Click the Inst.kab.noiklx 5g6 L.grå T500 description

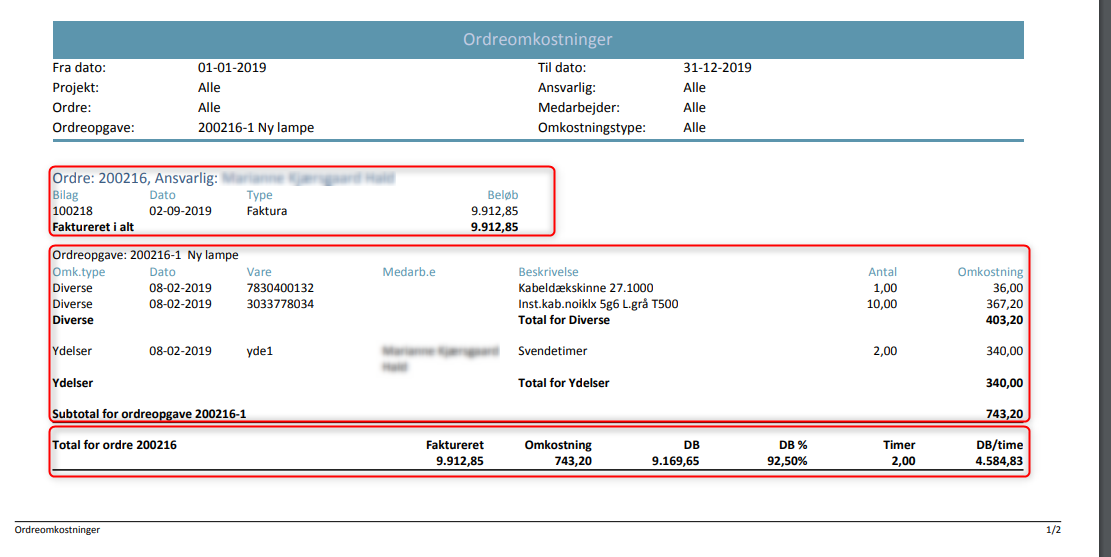[598, 304]
